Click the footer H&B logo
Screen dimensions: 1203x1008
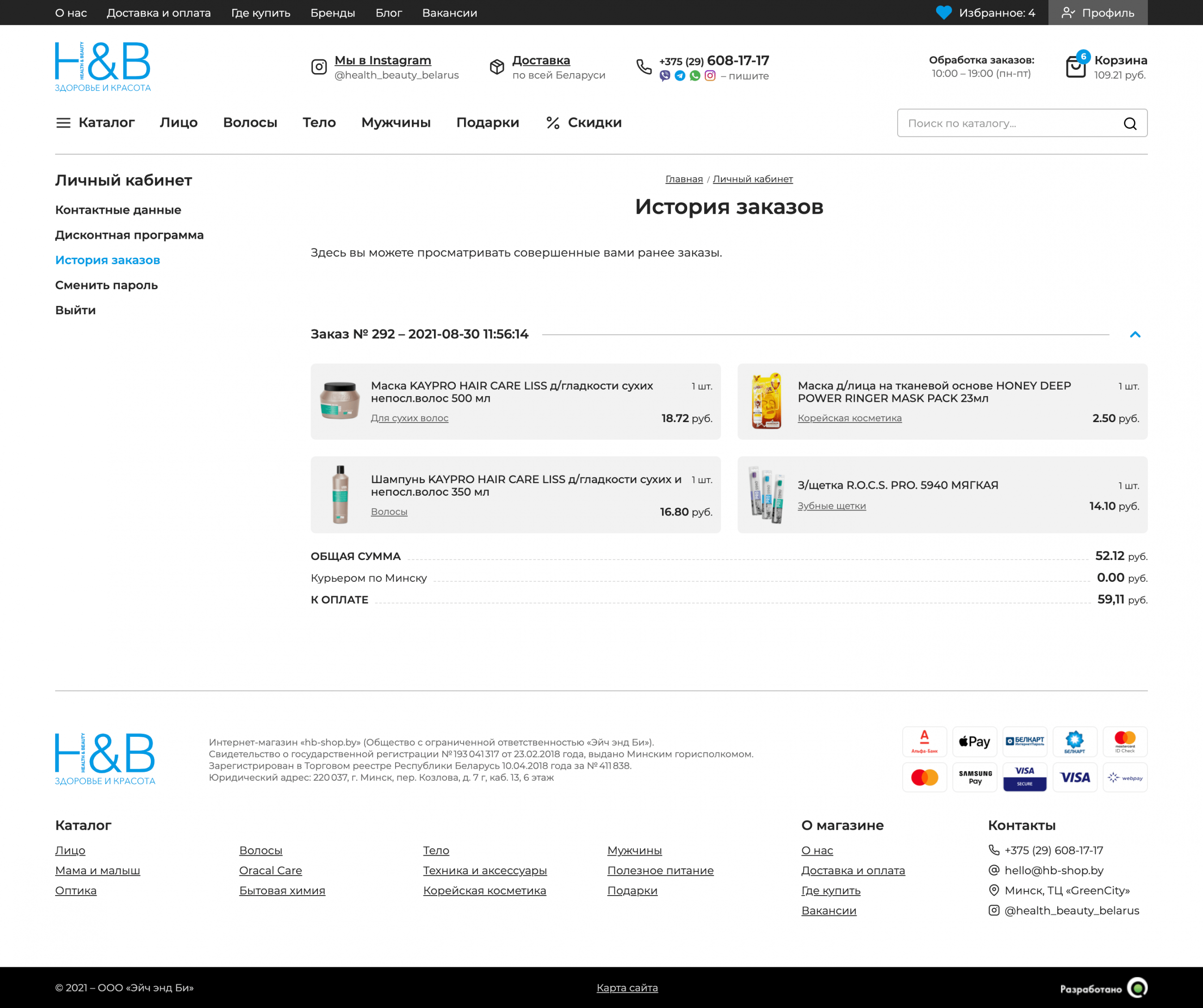pos(105,759)
